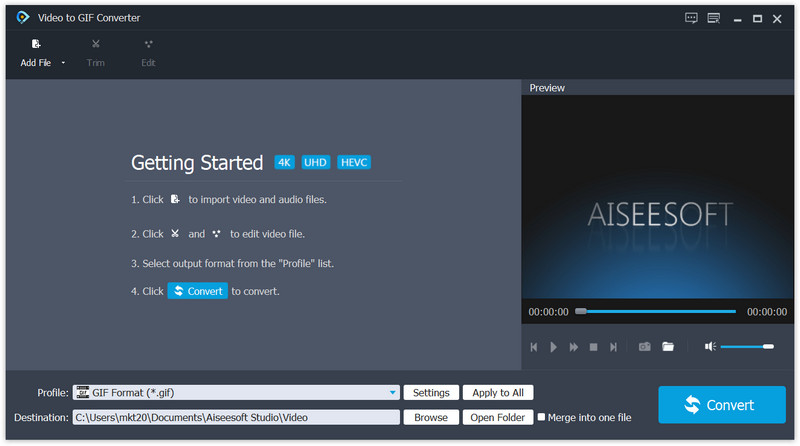Viewport: 800px width, 446px height.
Task: Adjust the volume slider
Action: (747, 347)
